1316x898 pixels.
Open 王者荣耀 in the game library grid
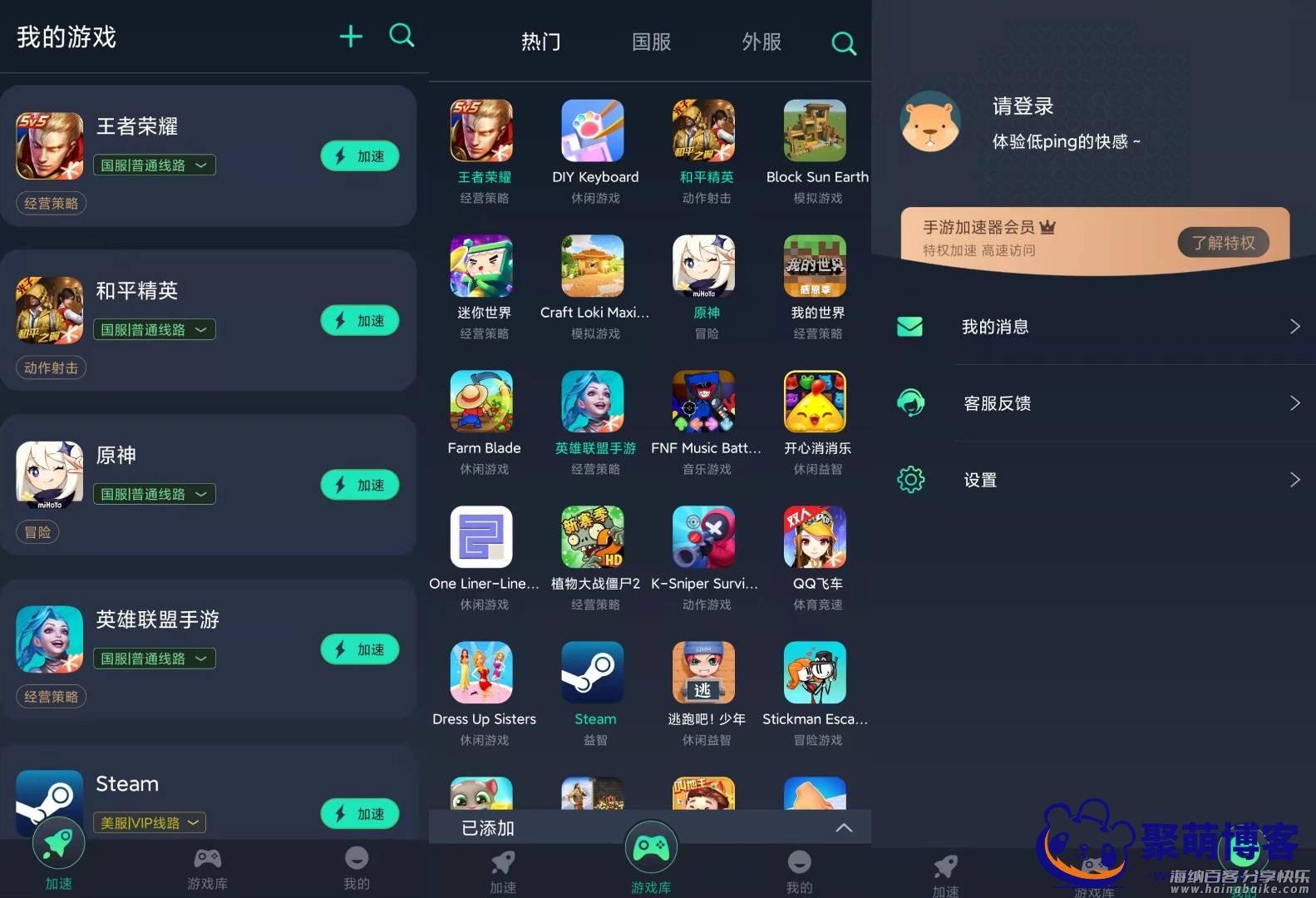(481, 131)
